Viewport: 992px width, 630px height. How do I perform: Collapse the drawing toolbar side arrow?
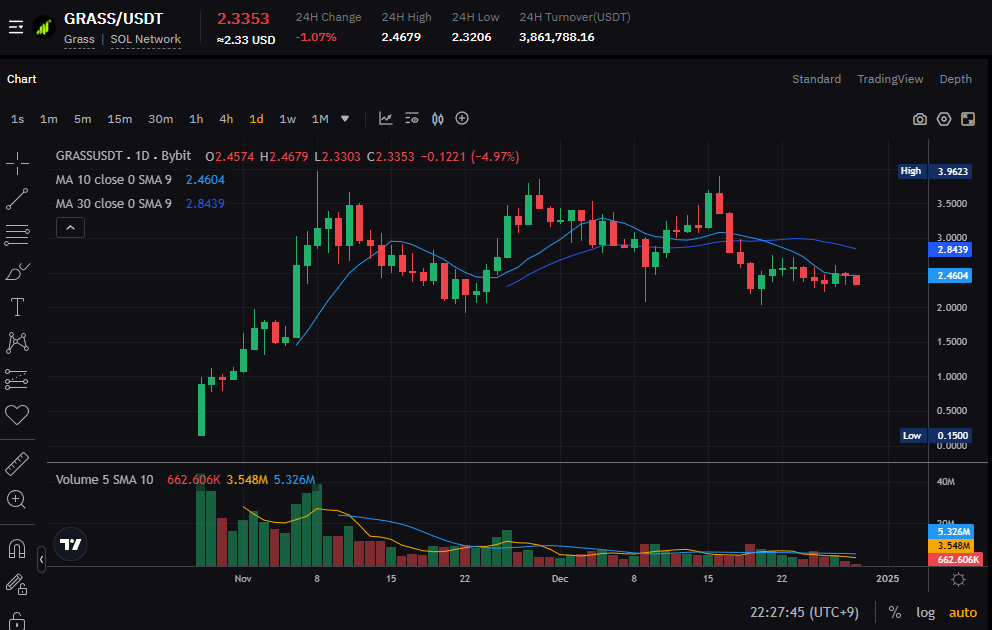(x=41, y=560)
